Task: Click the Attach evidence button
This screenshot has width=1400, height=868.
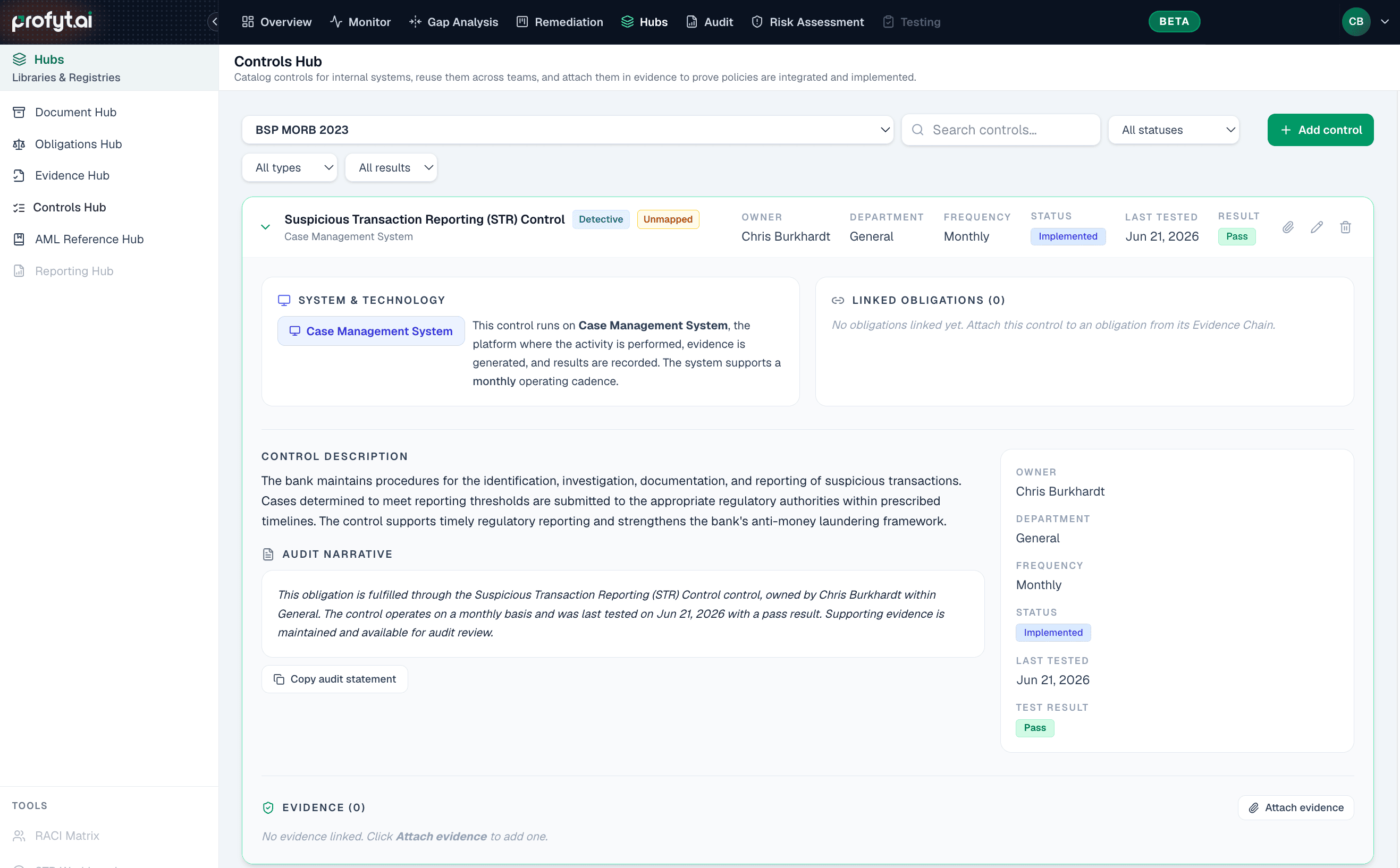Action: [1296, 807]
